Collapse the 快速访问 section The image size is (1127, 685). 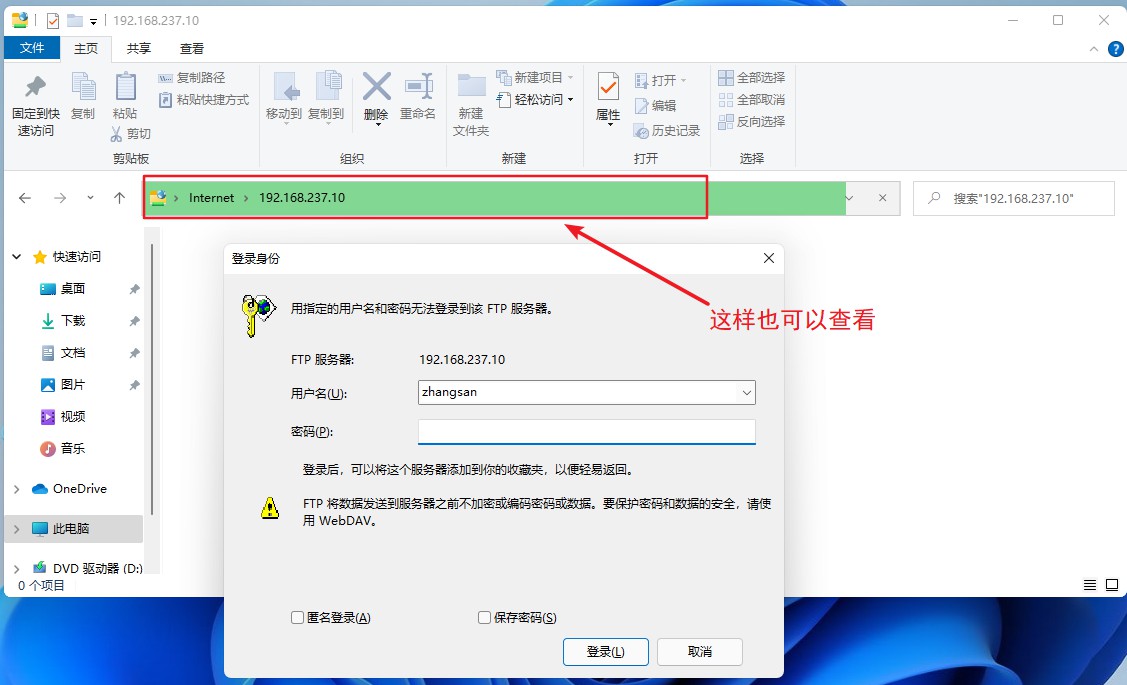[17, 257]
